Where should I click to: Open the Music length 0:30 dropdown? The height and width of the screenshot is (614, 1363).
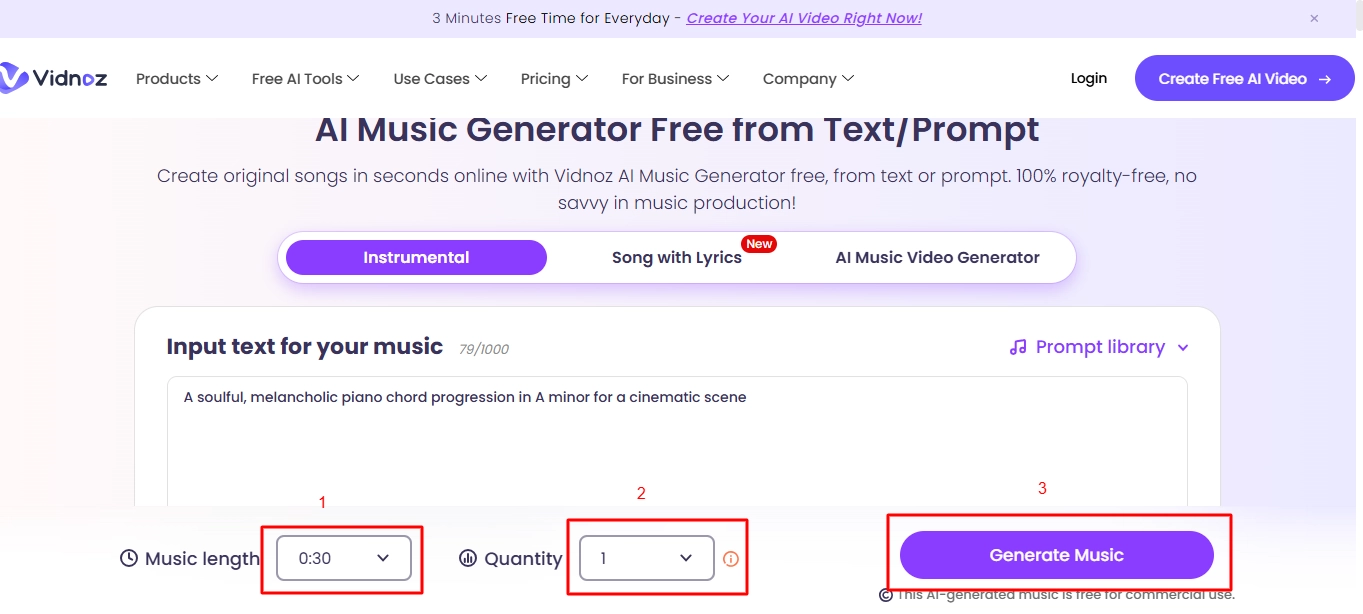click(x=342, y=558)
